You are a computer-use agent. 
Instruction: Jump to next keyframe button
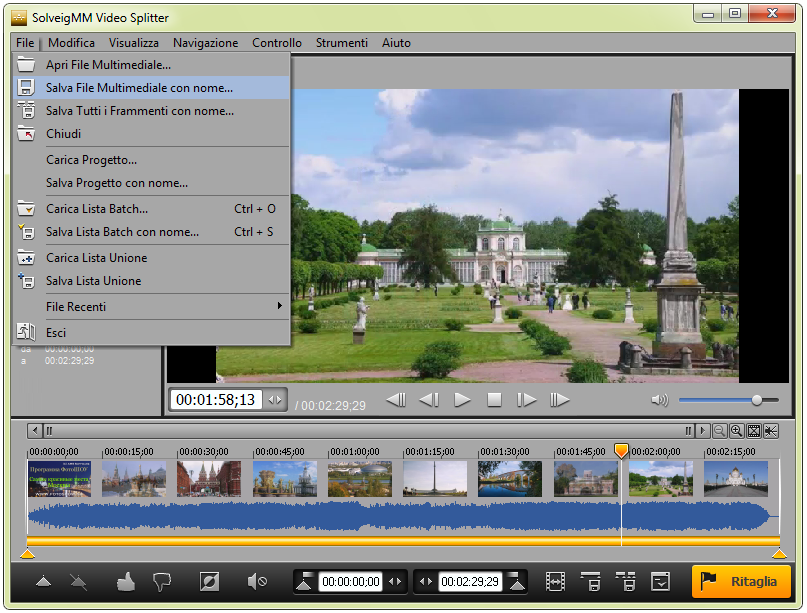560,400
